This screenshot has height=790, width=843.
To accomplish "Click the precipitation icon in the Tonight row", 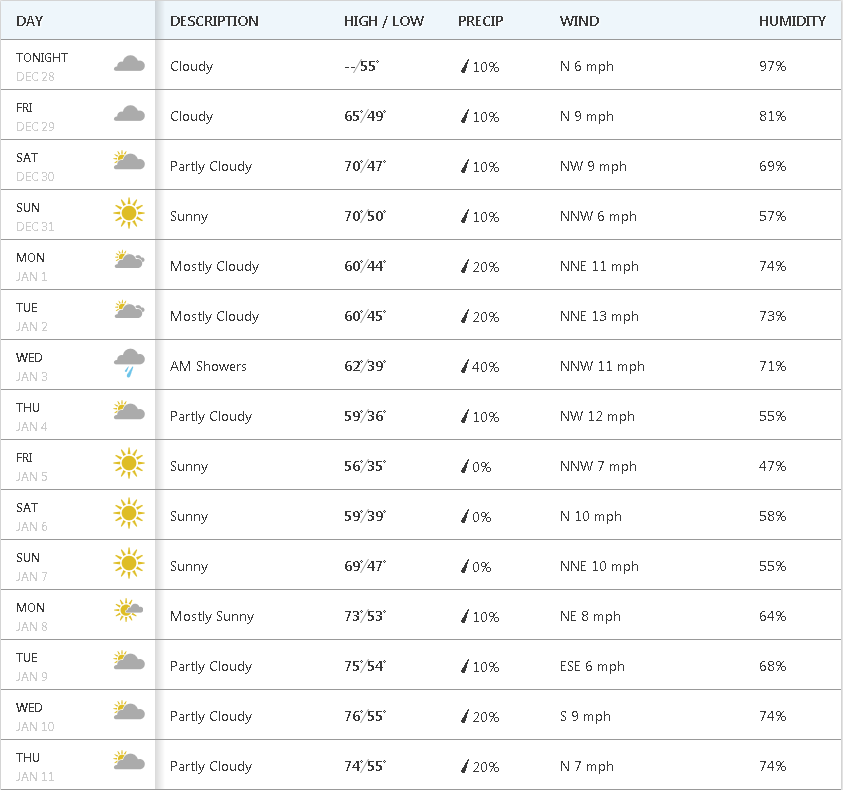I will (x=464, y=67).
